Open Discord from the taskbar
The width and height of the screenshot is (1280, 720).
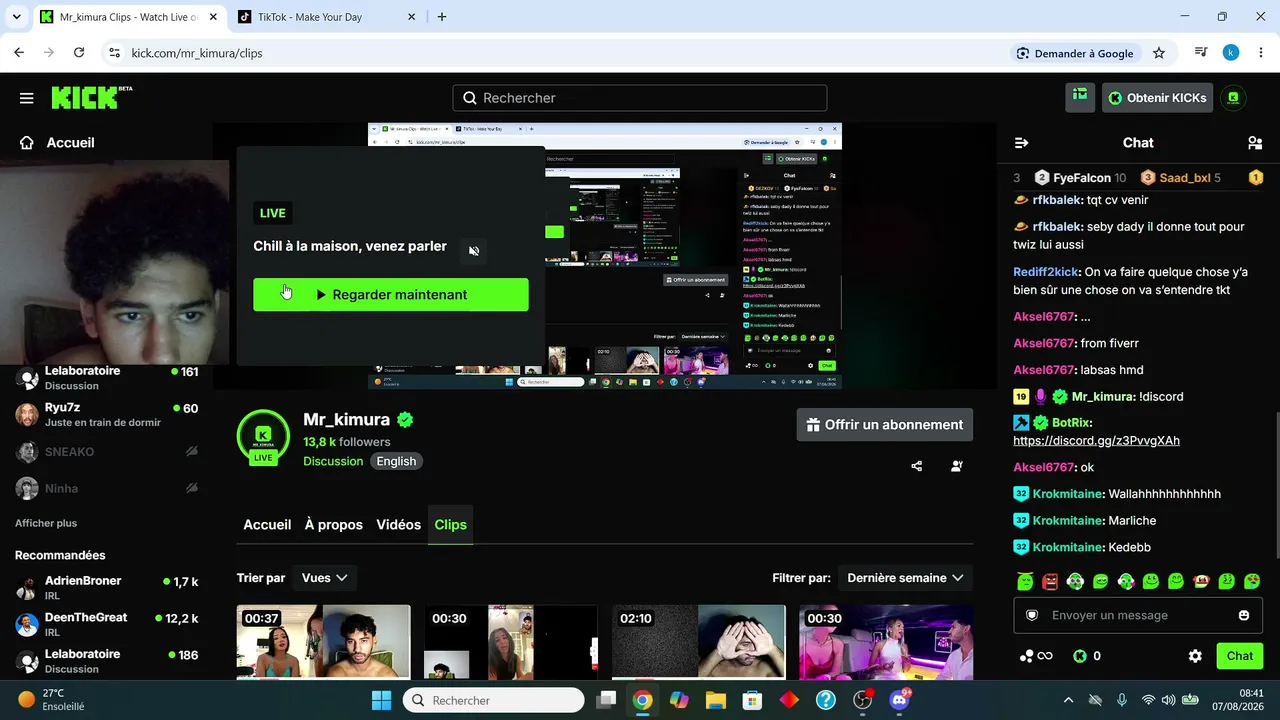pos(899,700)
